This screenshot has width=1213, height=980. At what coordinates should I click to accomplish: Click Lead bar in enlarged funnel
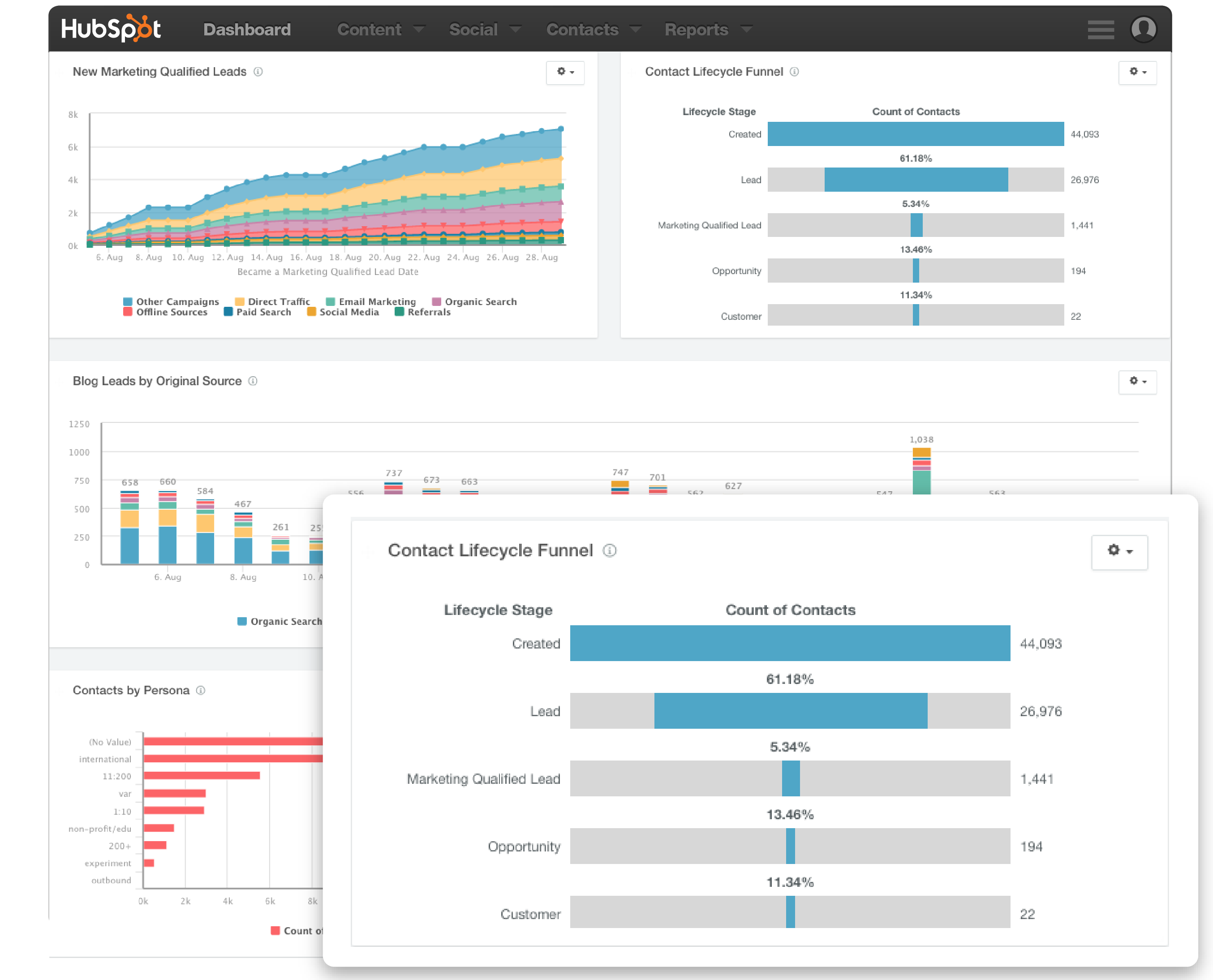pyautogui.click(x=790, y=711)
